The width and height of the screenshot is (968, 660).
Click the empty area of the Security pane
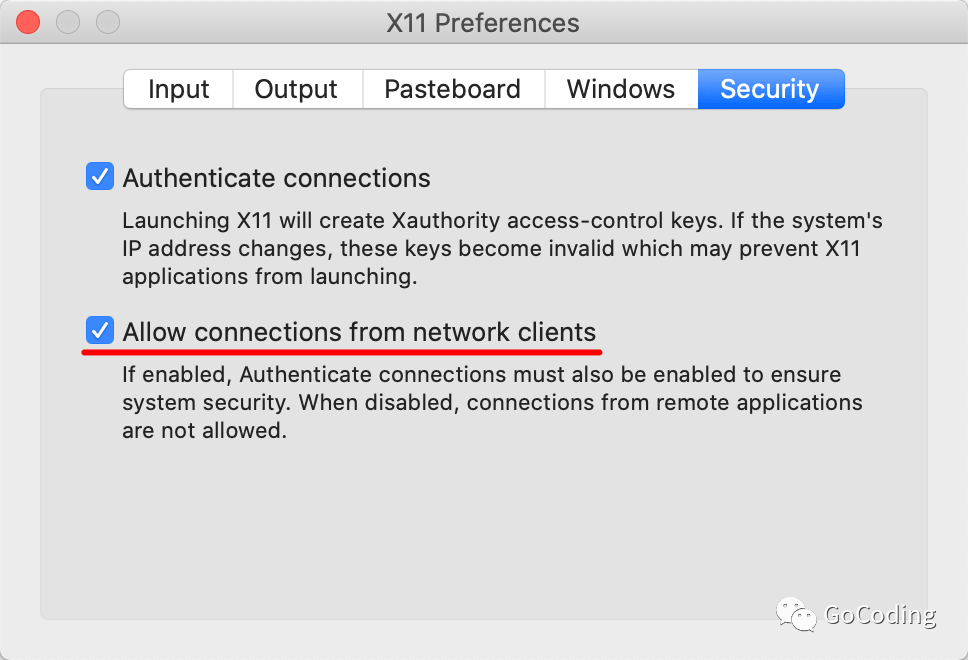482,531
